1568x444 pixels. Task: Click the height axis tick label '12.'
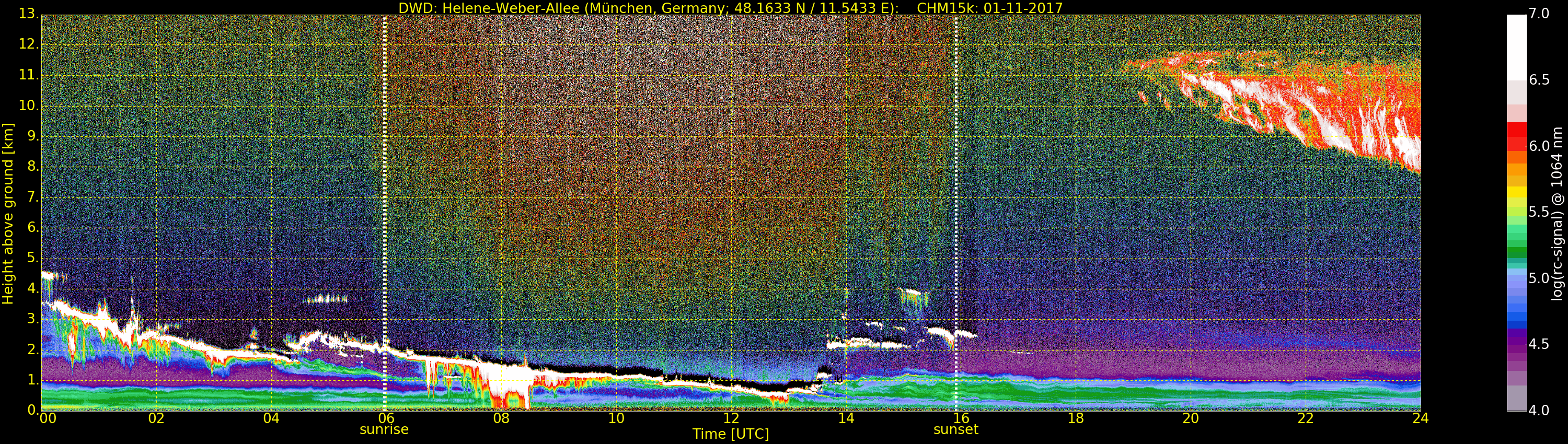(29, 44)
